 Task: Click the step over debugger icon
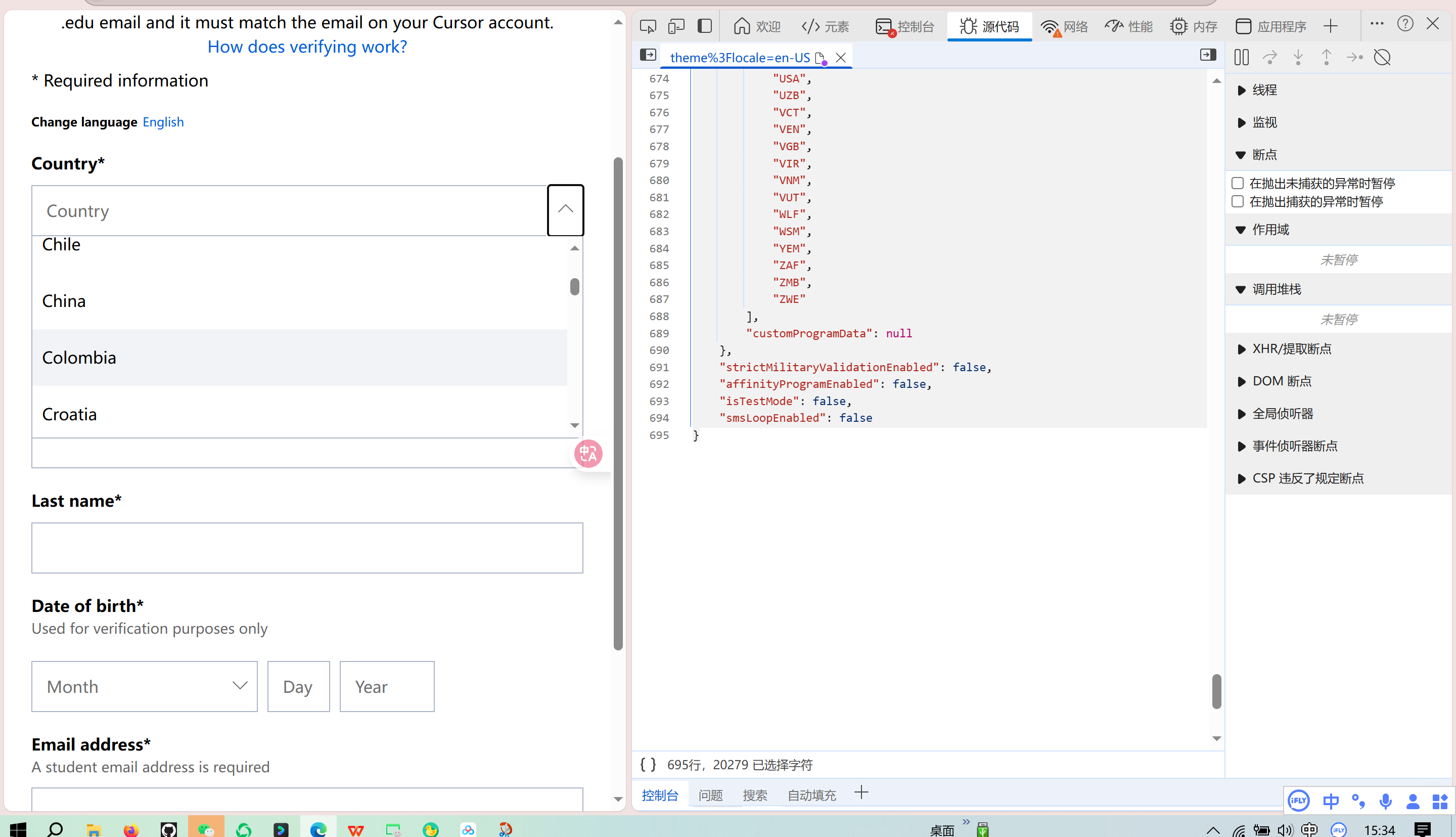click(1269, 58)
